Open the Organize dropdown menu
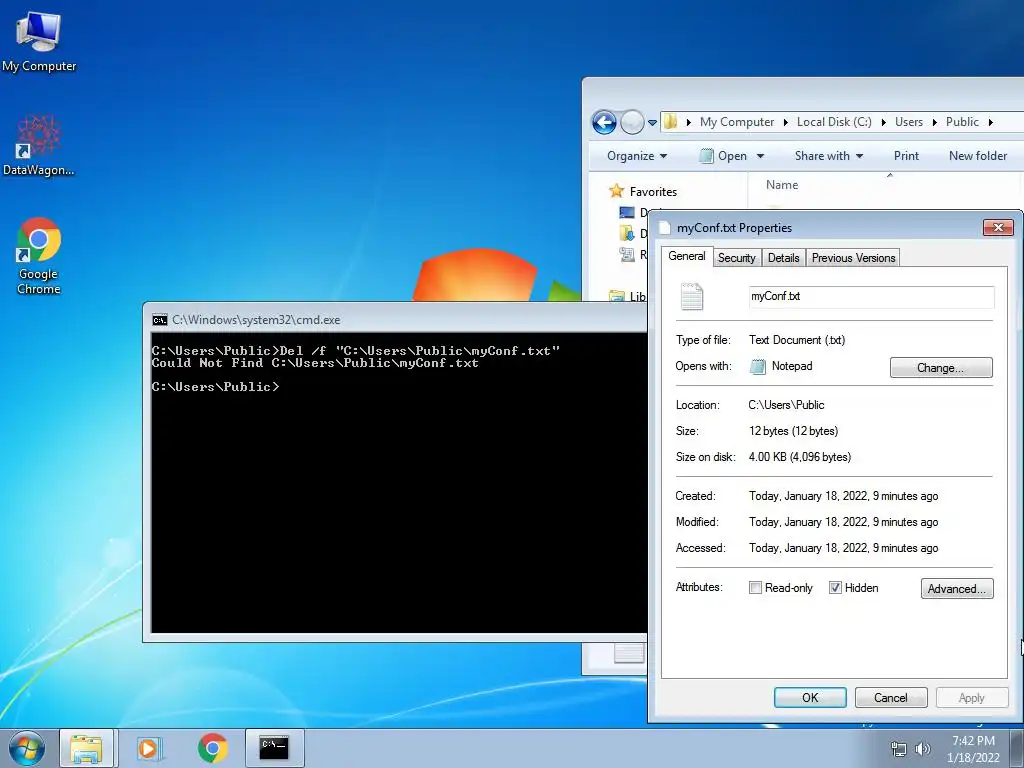 637,156
